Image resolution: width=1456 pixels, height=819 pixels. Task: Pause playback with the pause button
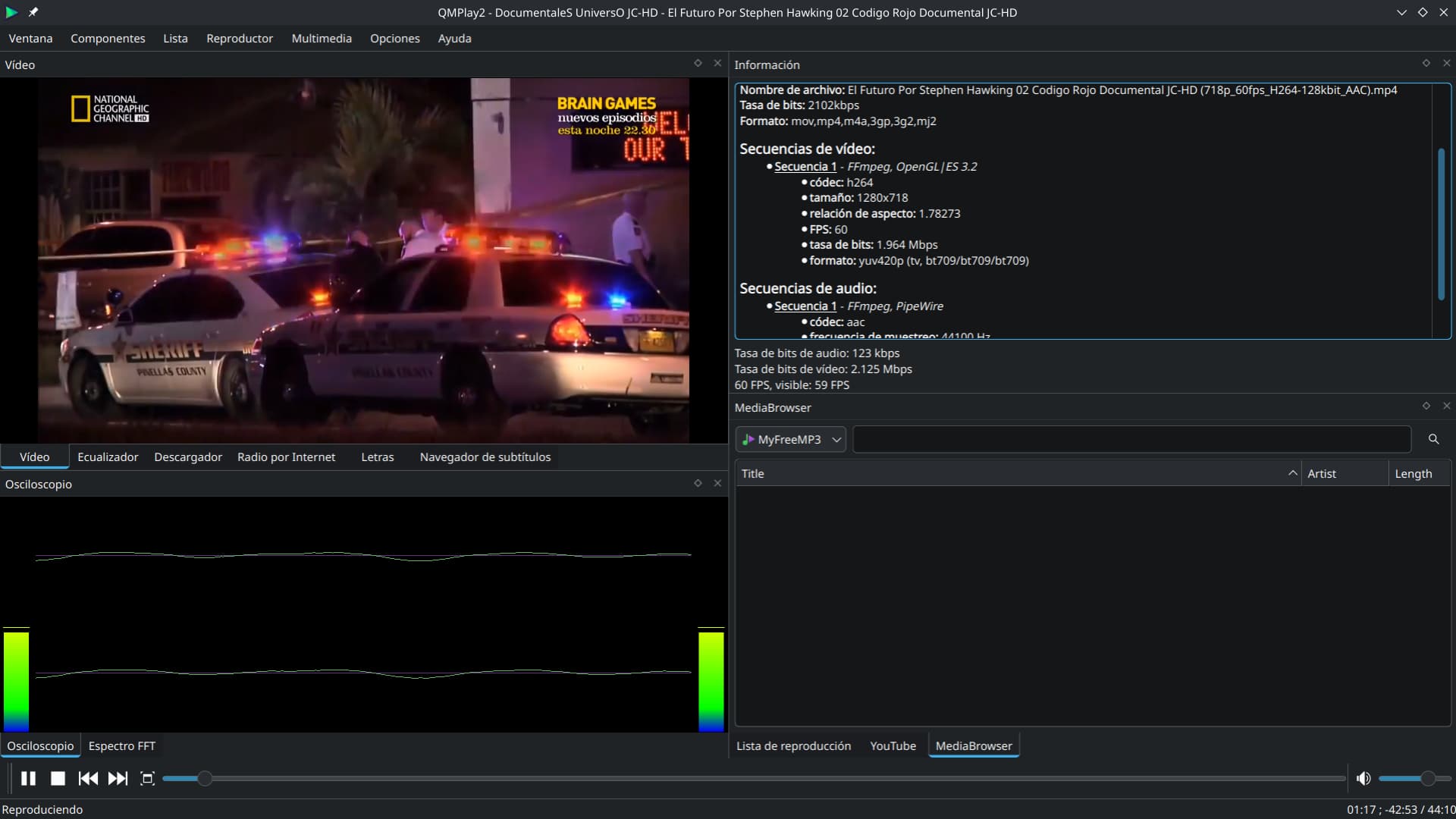pos(28,778)
